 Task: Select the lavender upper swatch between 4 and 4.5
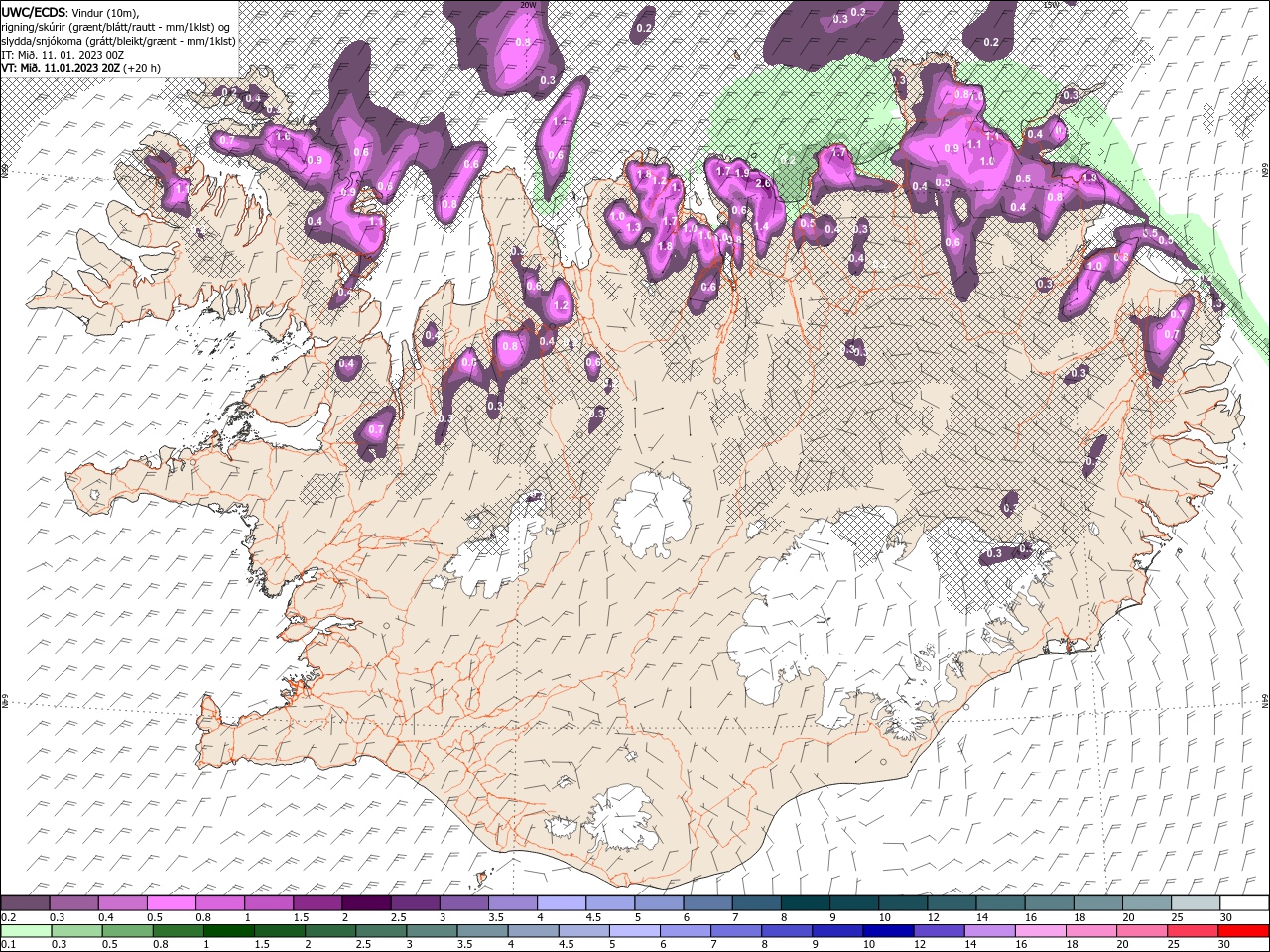pyautogui.click(x=561, y=902)
